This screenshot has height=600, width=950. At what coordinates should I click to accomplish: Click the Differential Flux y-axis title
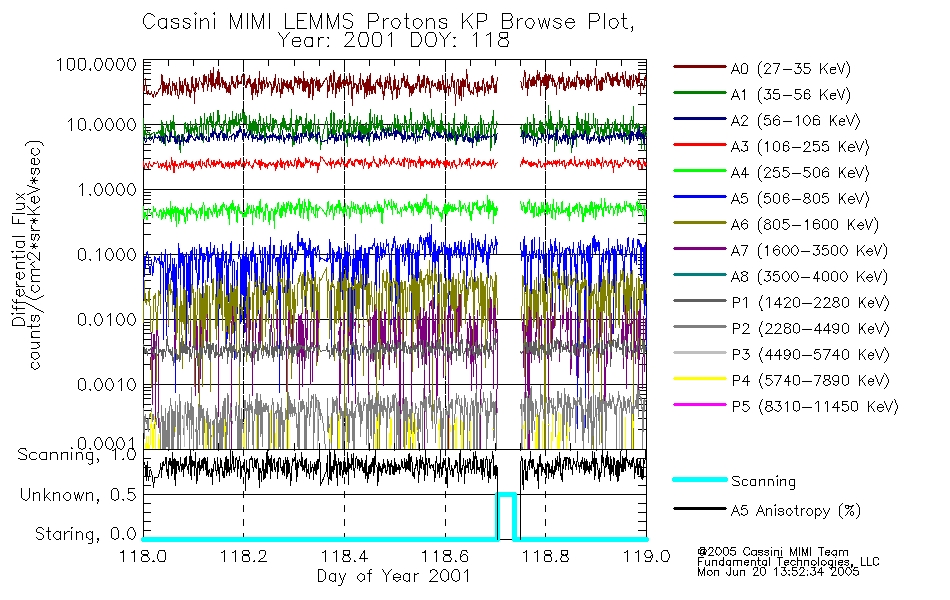click(x=18, y=259)
